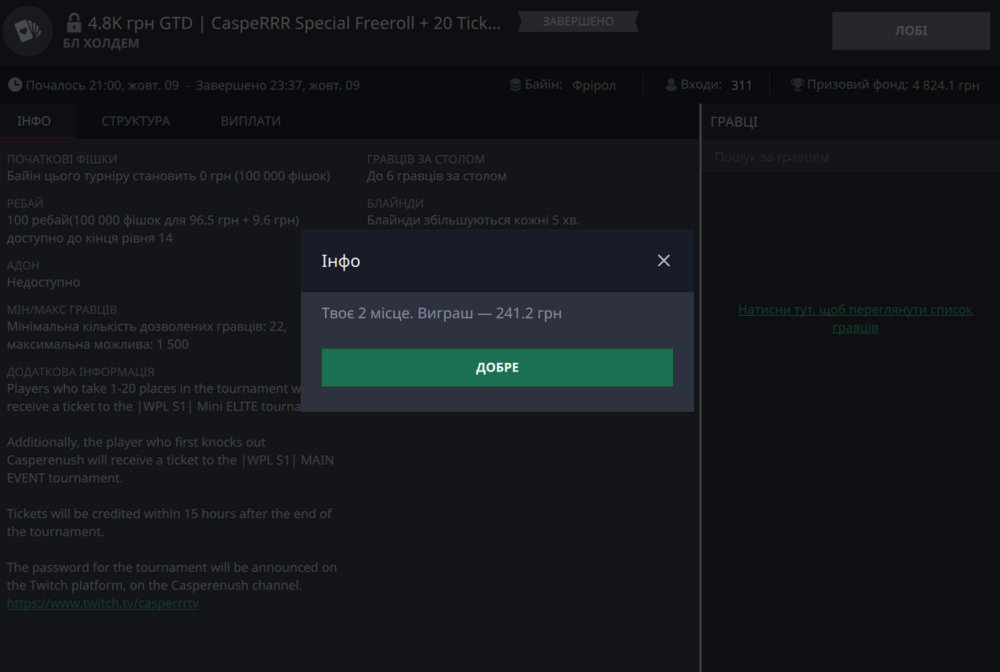Select the ІНФО tab
Screen dimensions: 1000x672
pyautogui.click(x=34, y=121)
